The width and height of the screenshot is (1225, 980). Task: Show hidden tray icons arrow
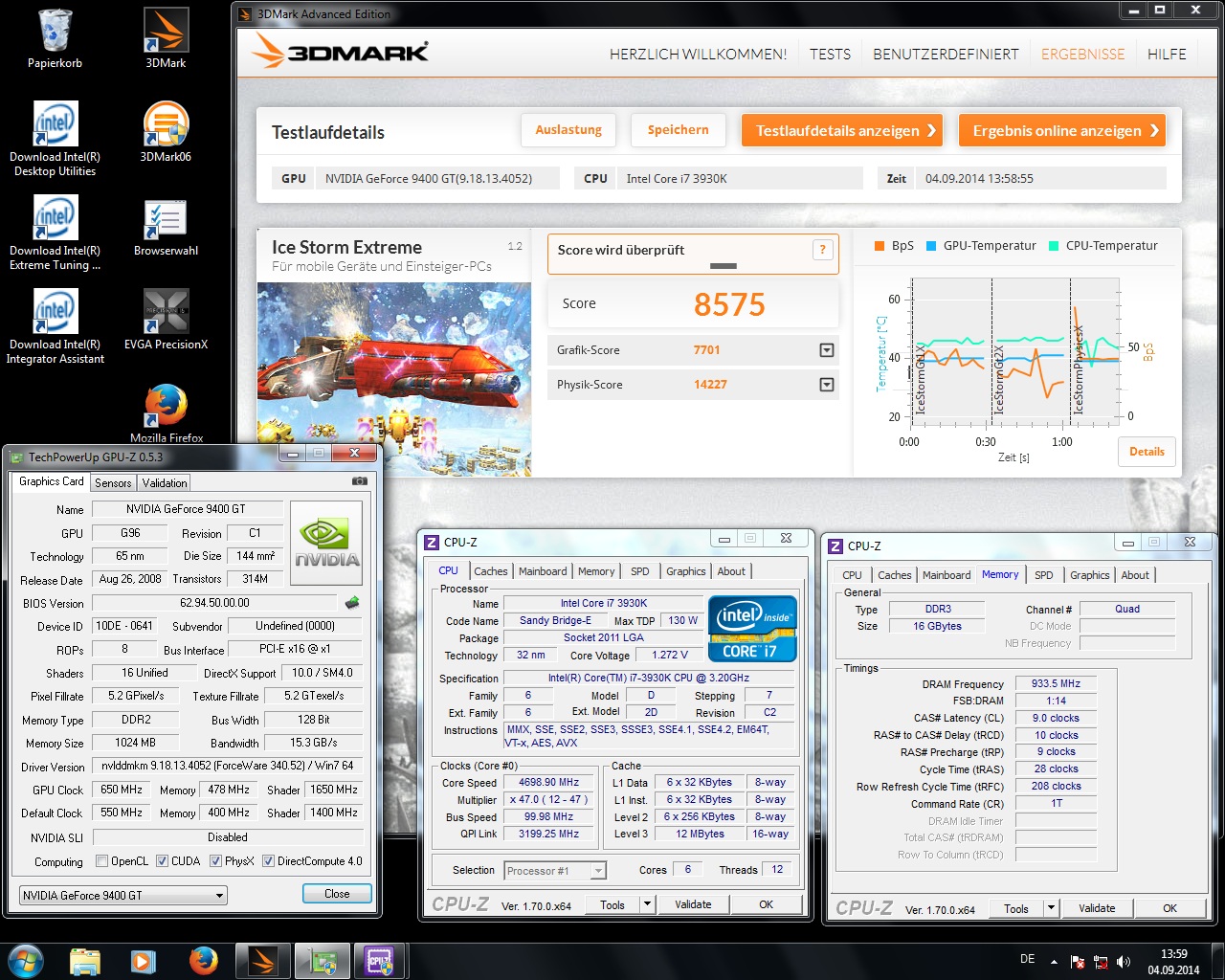[1054, 962]
